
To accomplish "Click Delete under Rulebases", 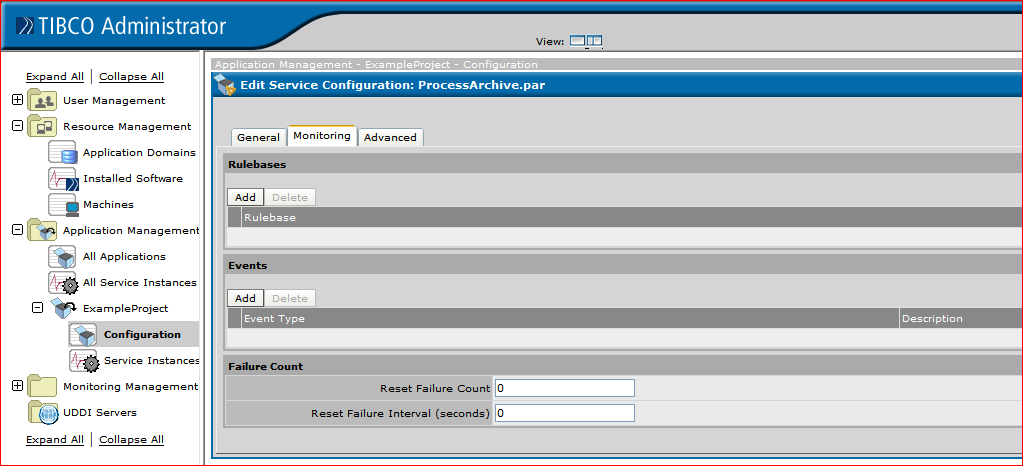I will point(290,197).
